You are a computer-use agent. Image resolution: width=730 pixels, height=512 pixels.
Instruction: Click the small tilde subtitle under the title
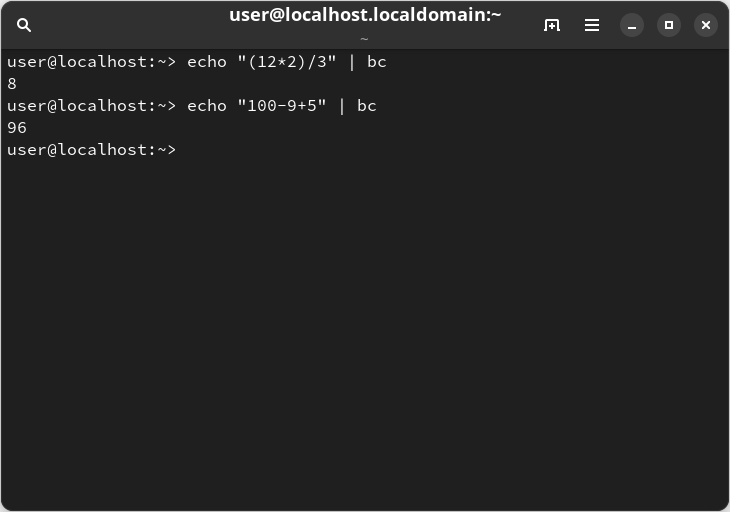365,39
